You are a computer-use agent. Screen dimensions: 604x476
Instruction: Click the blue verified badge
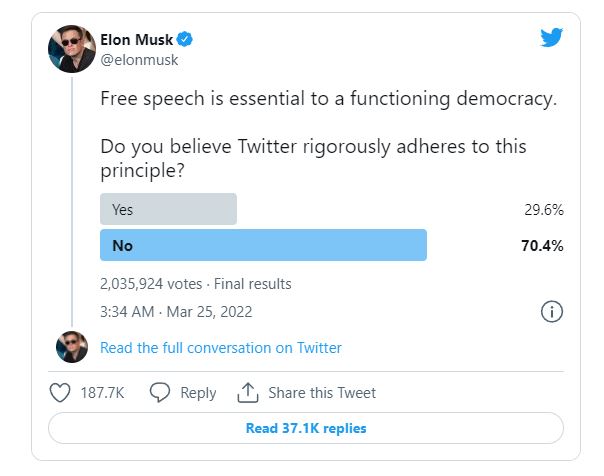pyautogui.click(x=185, y=40)
